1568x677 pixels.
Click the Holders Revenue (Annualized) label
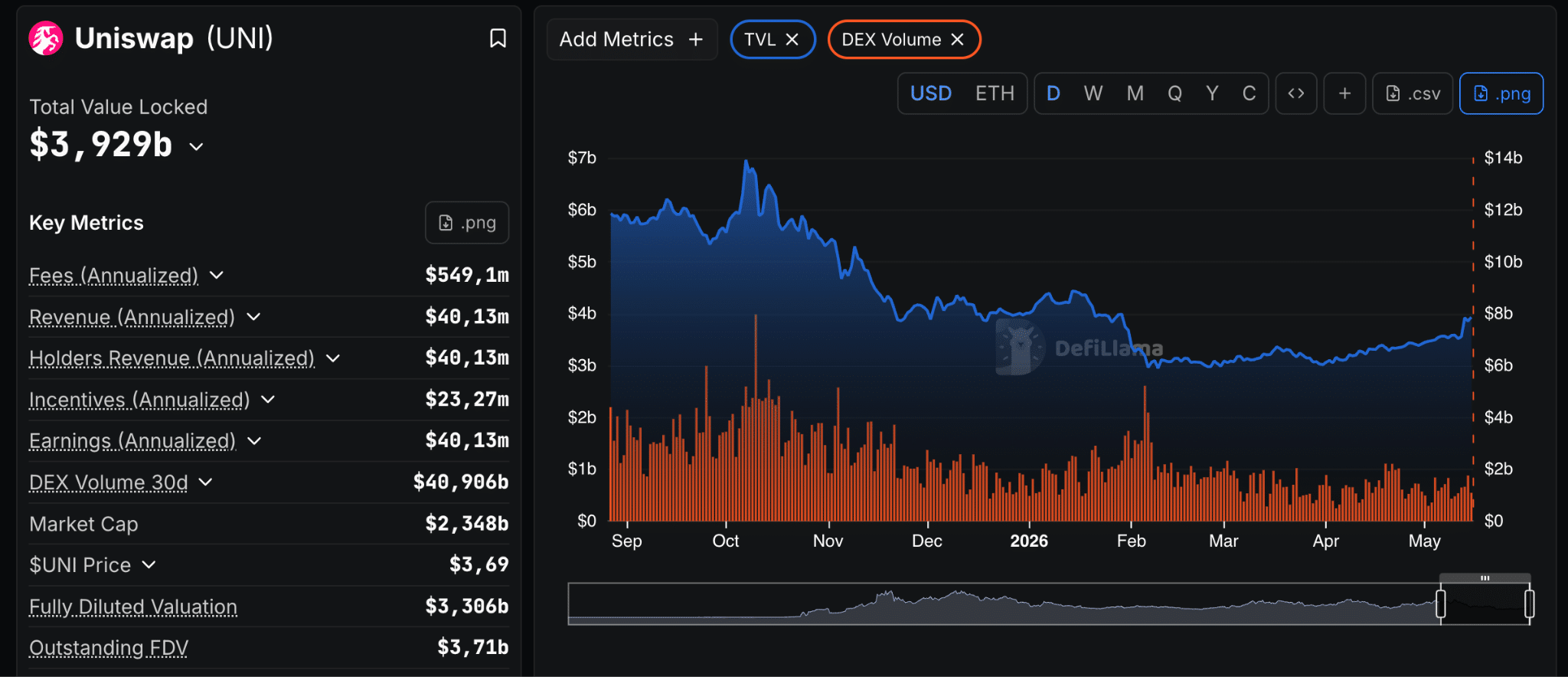(x=171, y=358)
